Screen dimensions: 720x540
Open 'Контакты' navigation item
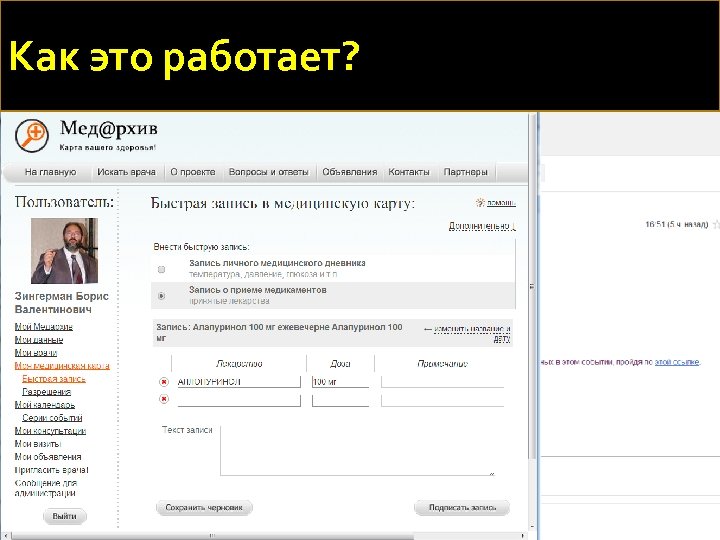click(409, 172)
